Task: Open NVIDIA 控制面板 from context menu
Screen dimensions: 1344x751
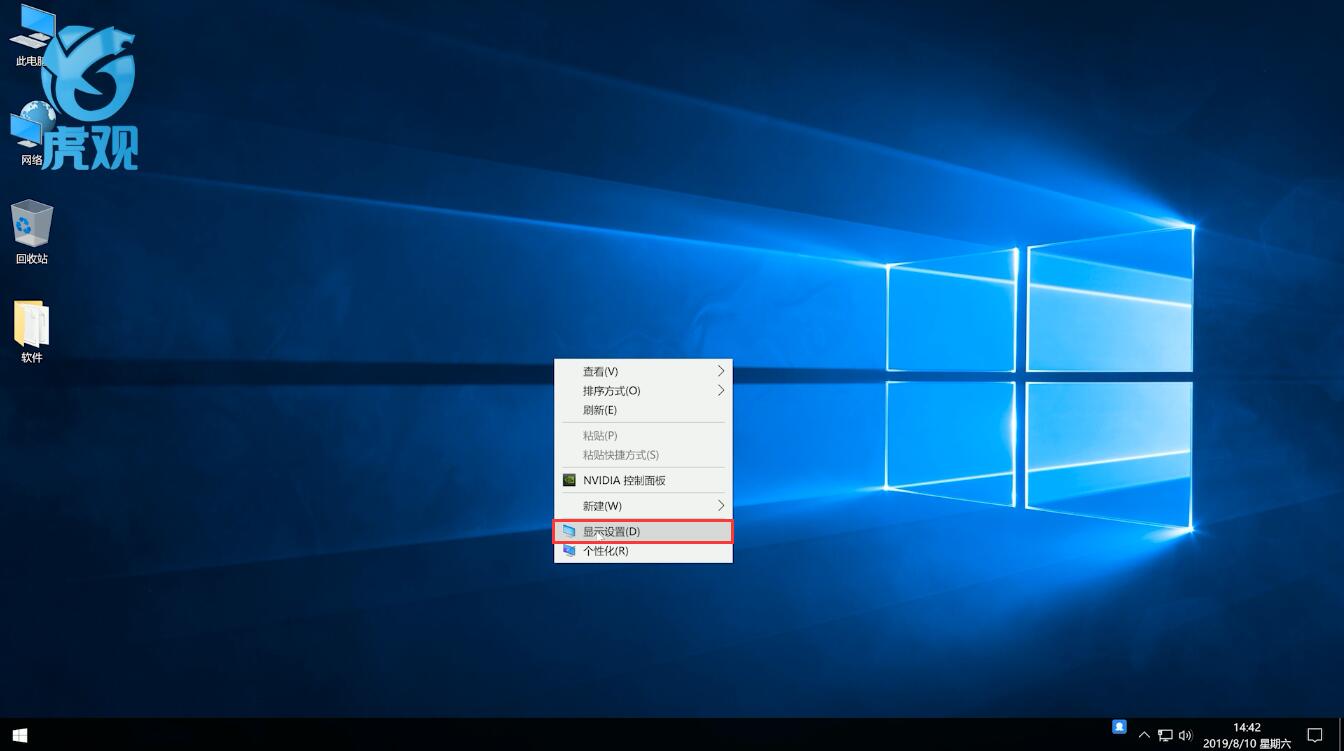Action: click(643, 480)
